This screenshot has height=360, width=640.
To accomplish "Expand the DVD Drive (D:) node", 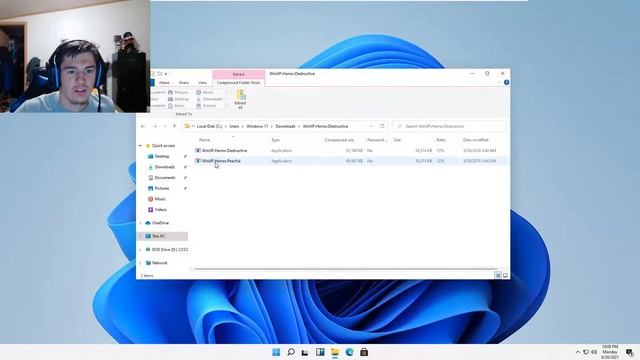I will (140, 249).
